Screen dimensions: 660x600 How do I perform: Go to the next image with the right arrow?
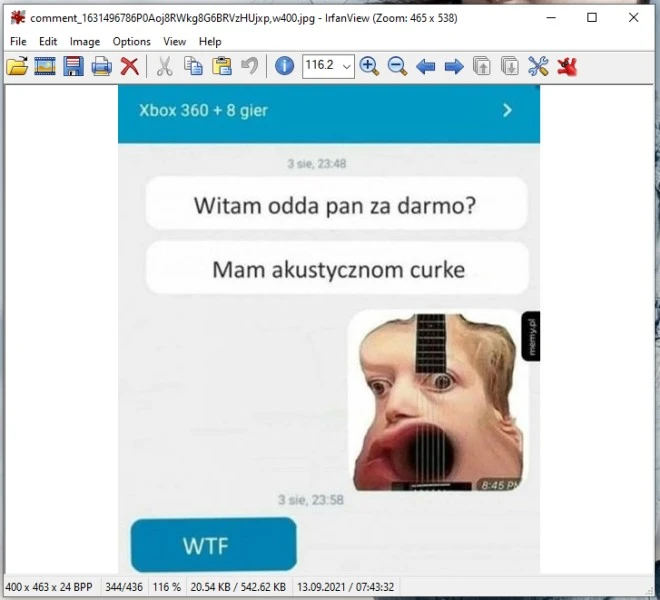pyautogui.click(x=453, y=66)
